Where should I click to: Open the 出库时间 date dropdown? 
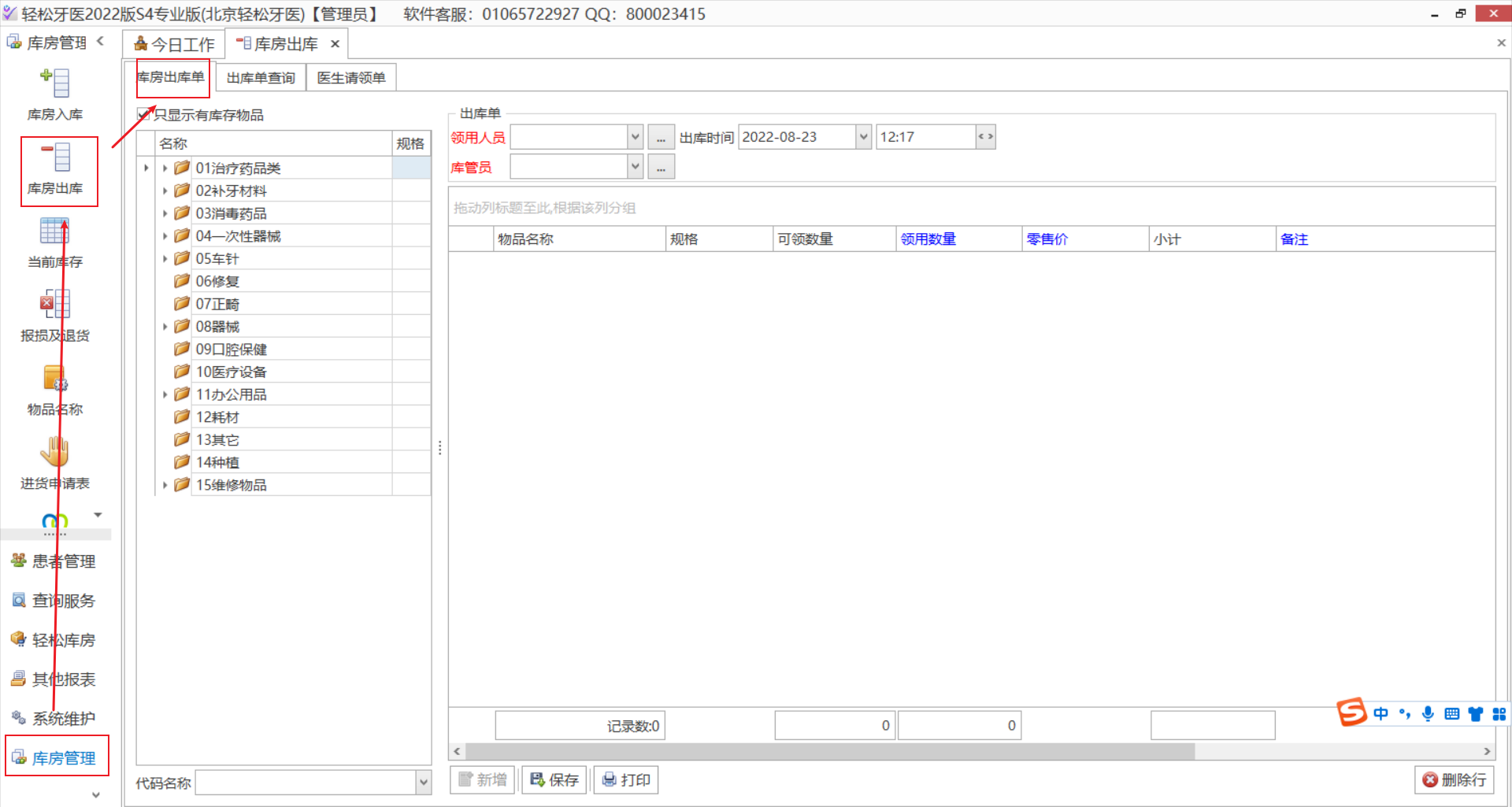(x=863, y=137)
